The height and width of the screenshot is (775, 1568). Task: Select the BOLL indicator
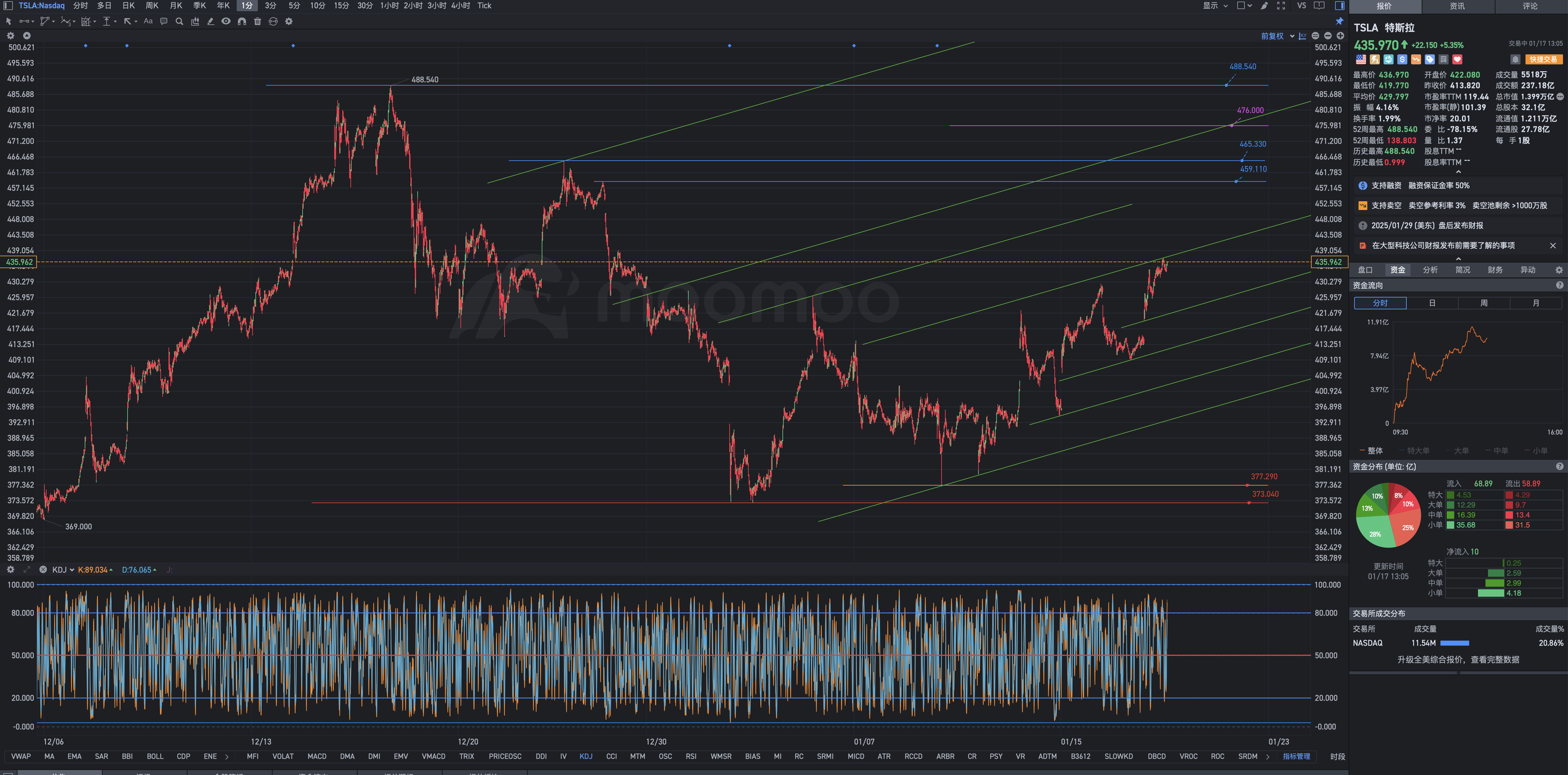[x=155, y=757]
